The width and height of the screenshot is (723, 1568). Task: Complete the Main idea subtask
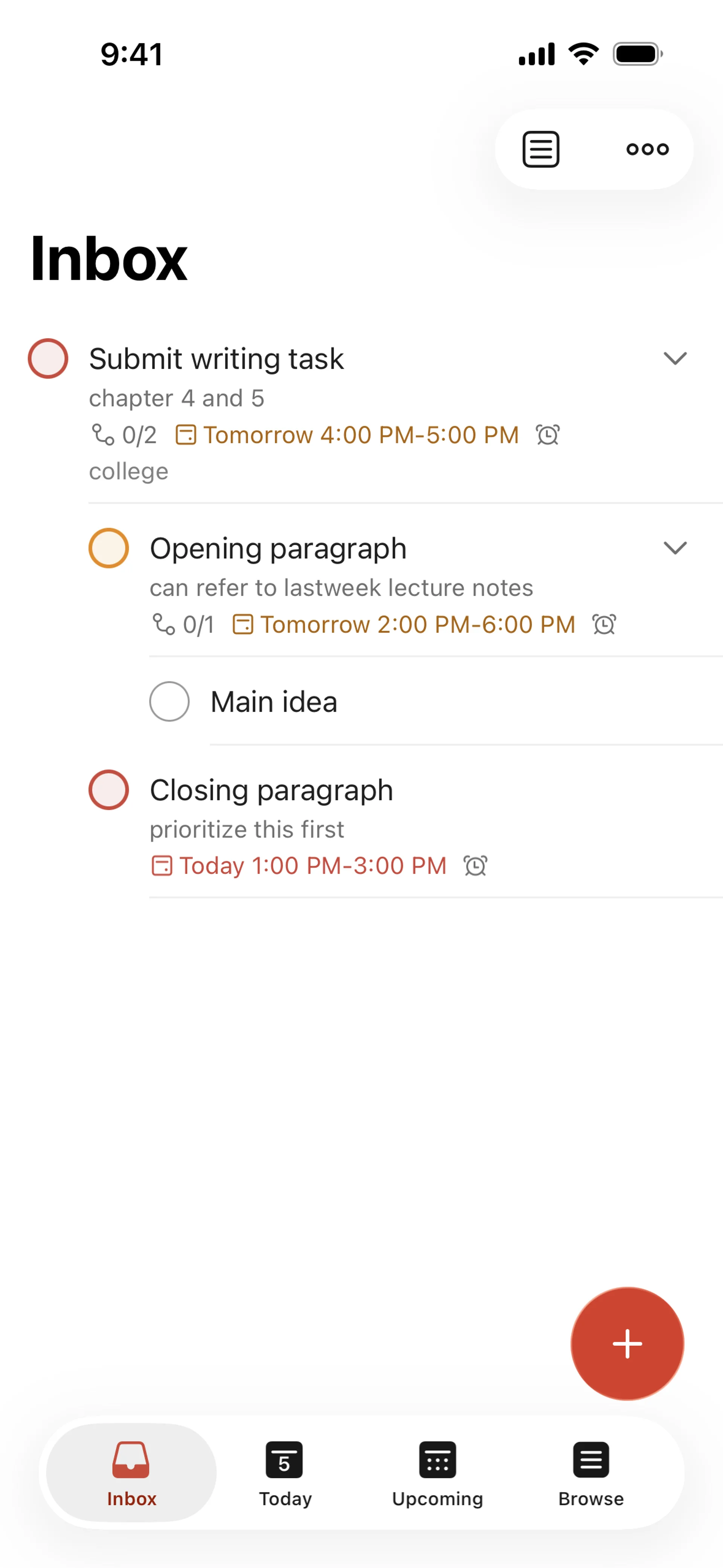point(170,701)
